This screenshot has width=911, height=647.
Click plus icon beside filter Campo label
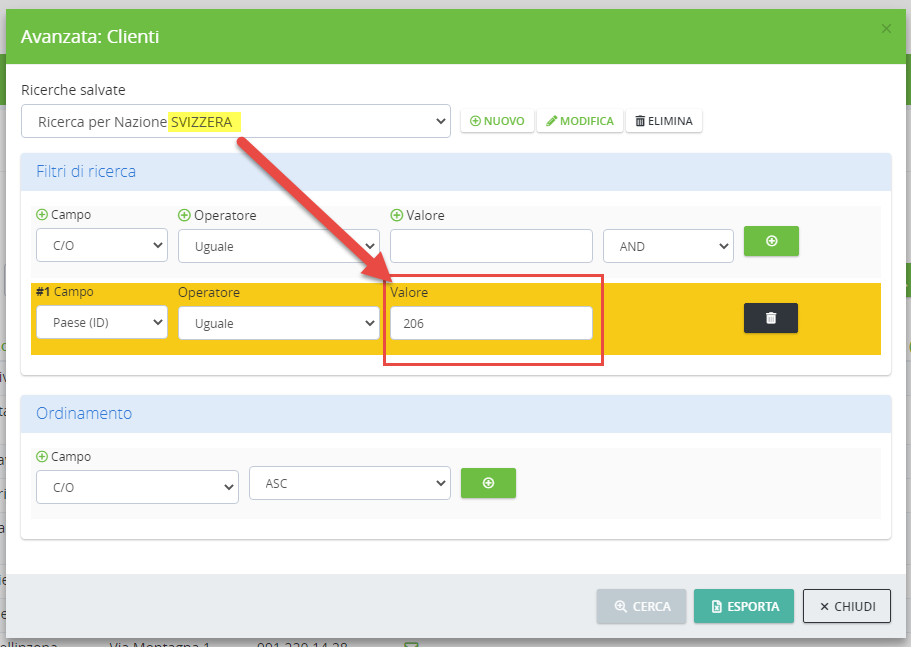(42, 215)
